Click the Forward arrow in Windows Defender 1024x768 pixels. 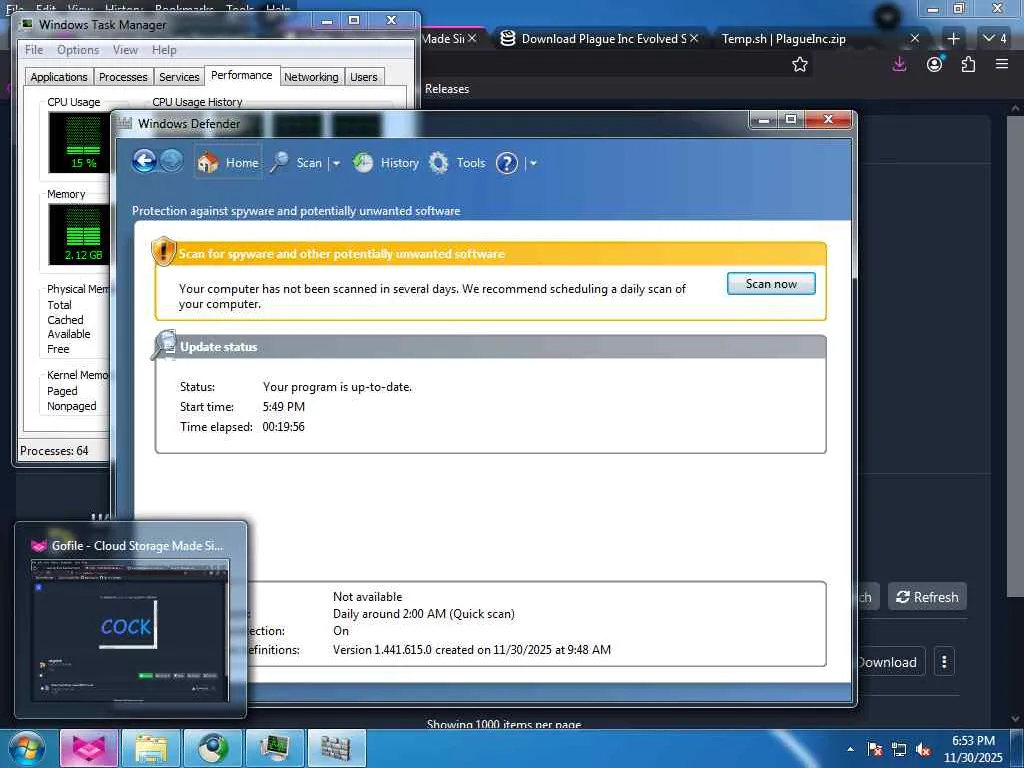click(x=172, y=161)
